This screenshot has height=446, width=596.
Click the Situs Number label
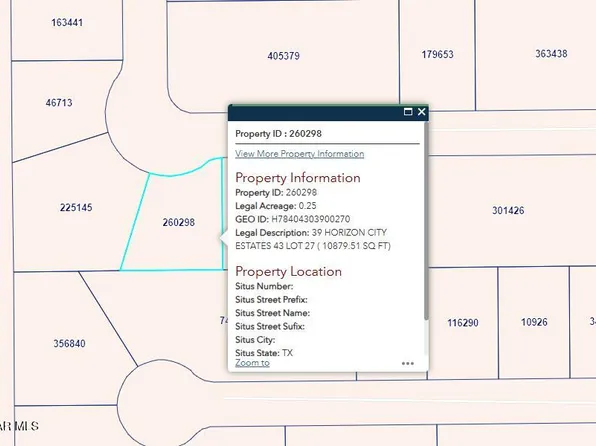(x=264, y=286)
